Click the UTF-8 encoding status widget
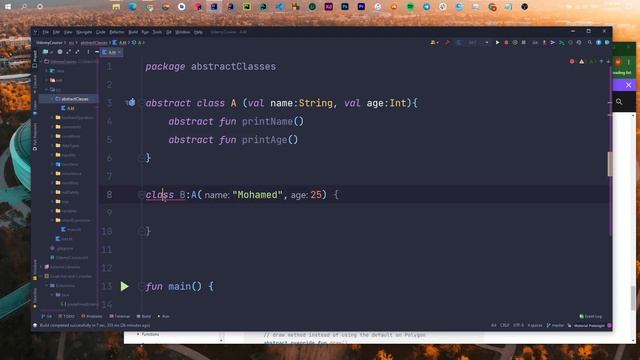The image size is (640, 360). click(x=518, y=325)
